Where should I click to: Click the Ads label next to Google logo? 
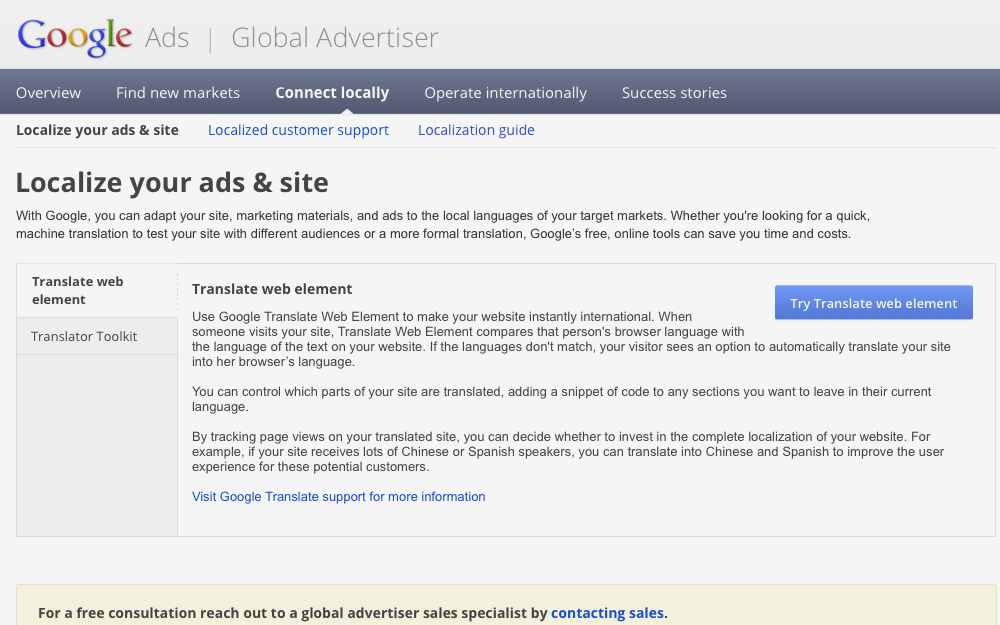[166, 37]
